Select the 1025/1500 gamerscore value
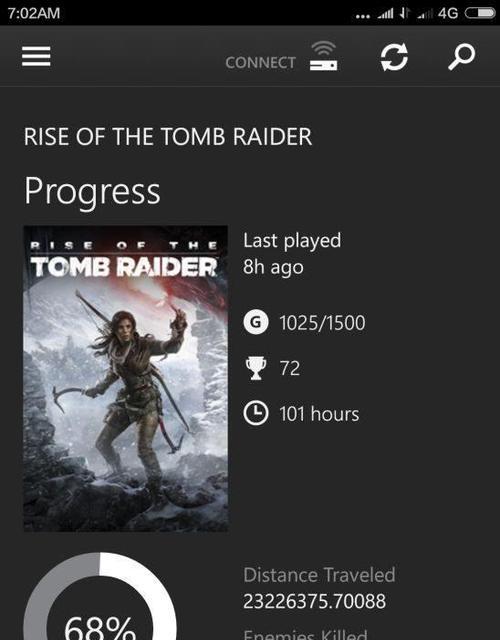The image size is (500, 640). (322, 323)
